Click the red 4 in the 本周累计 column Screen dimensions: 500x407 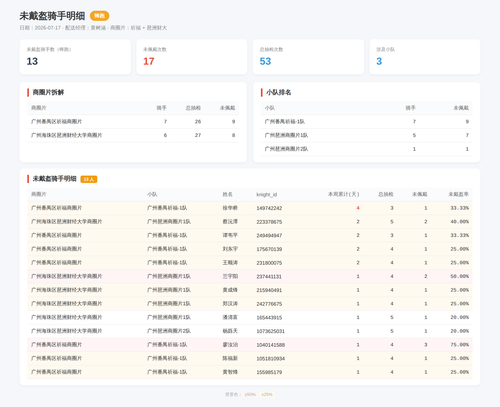click(x=358, y=208)
